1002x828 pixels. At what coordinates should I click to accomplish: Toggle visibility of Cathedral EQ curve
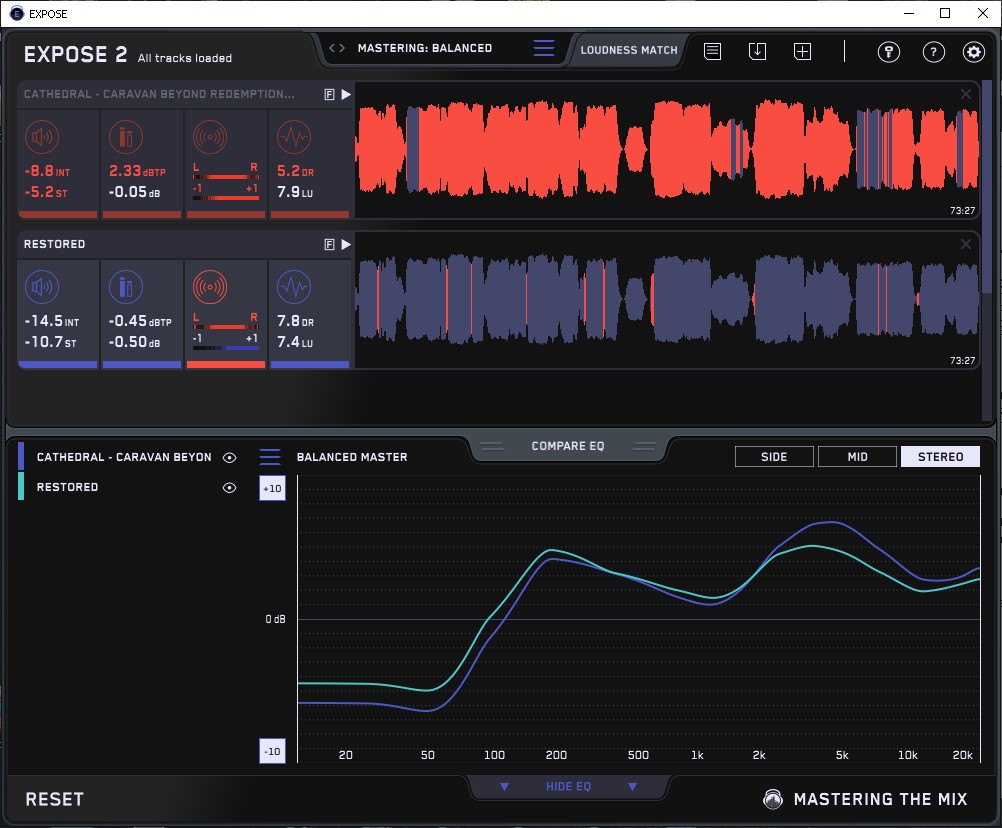(230, 457)
